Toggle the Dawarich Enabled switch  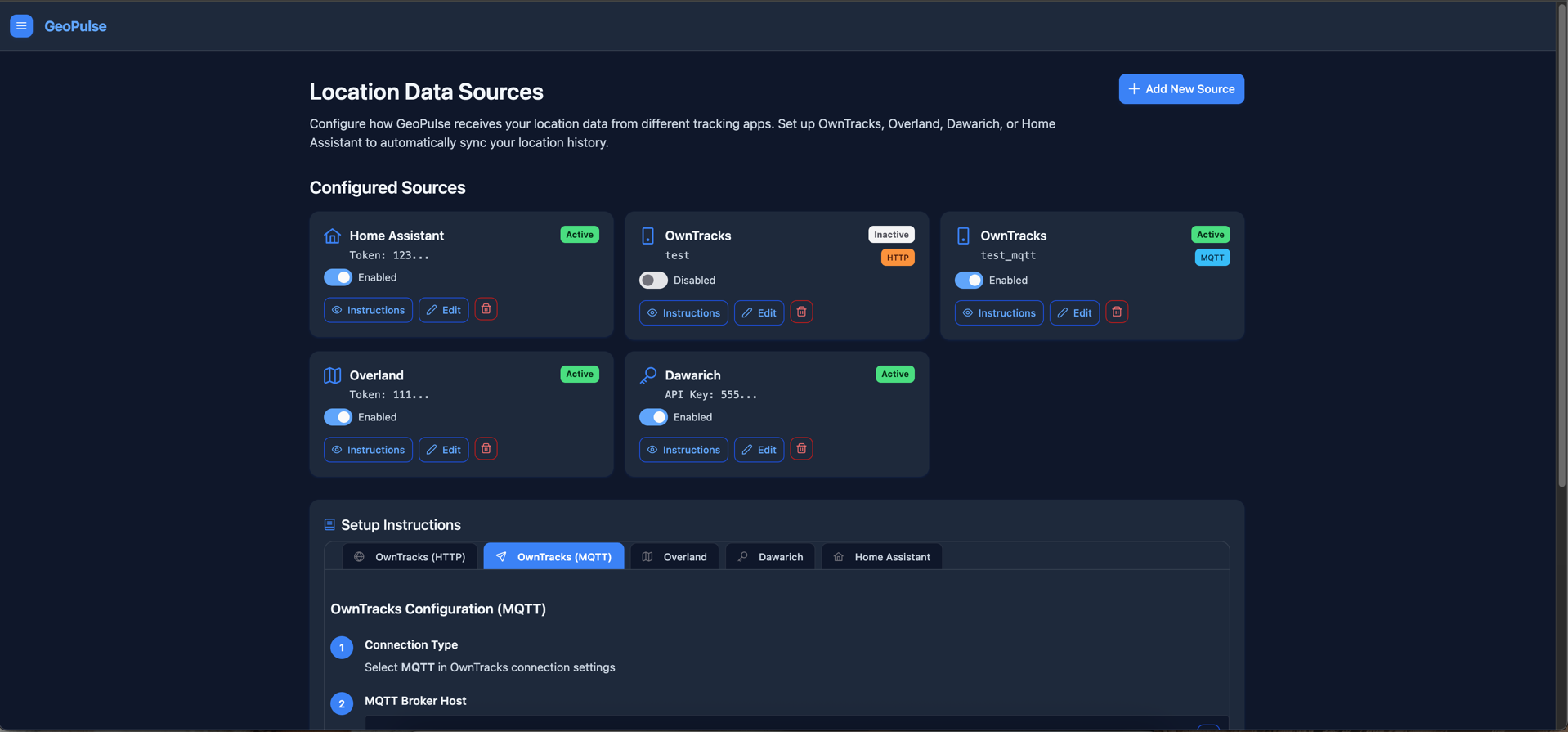point(653,417)
